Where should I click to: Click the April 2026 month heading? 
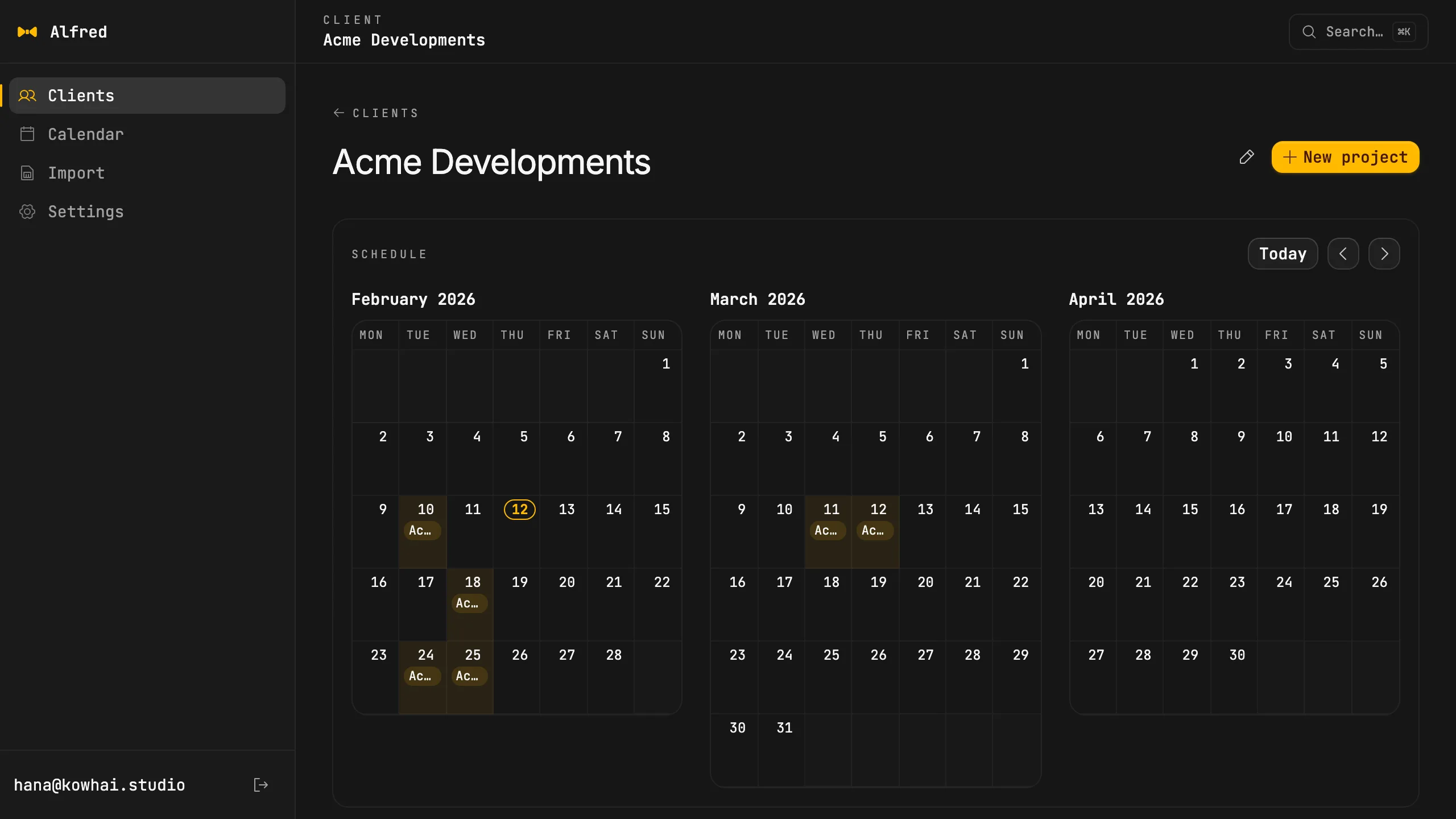[1116, 299]
